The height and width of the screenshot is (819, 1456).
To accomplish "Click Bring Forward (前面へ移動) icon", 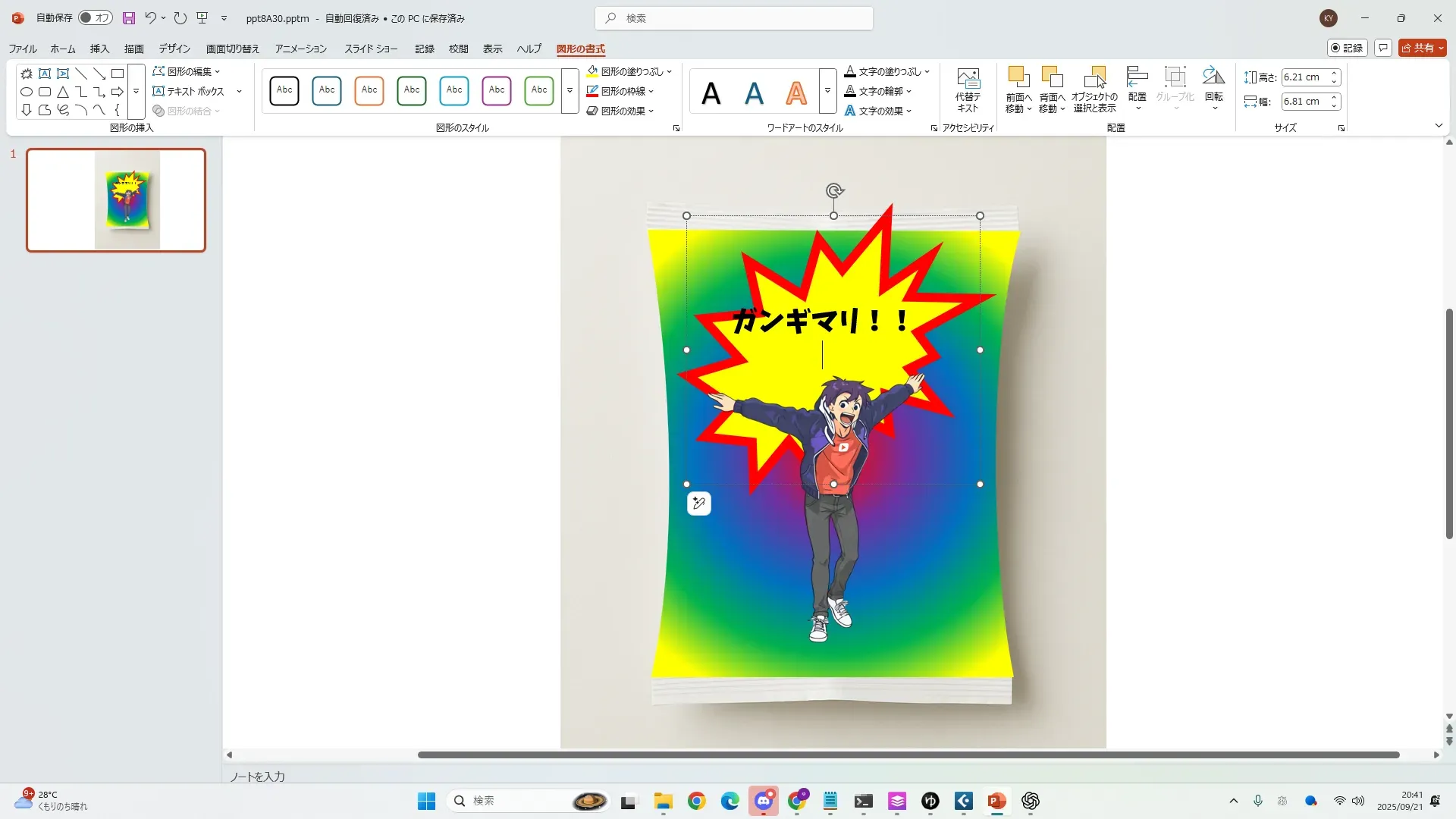I will point(1018,78).
